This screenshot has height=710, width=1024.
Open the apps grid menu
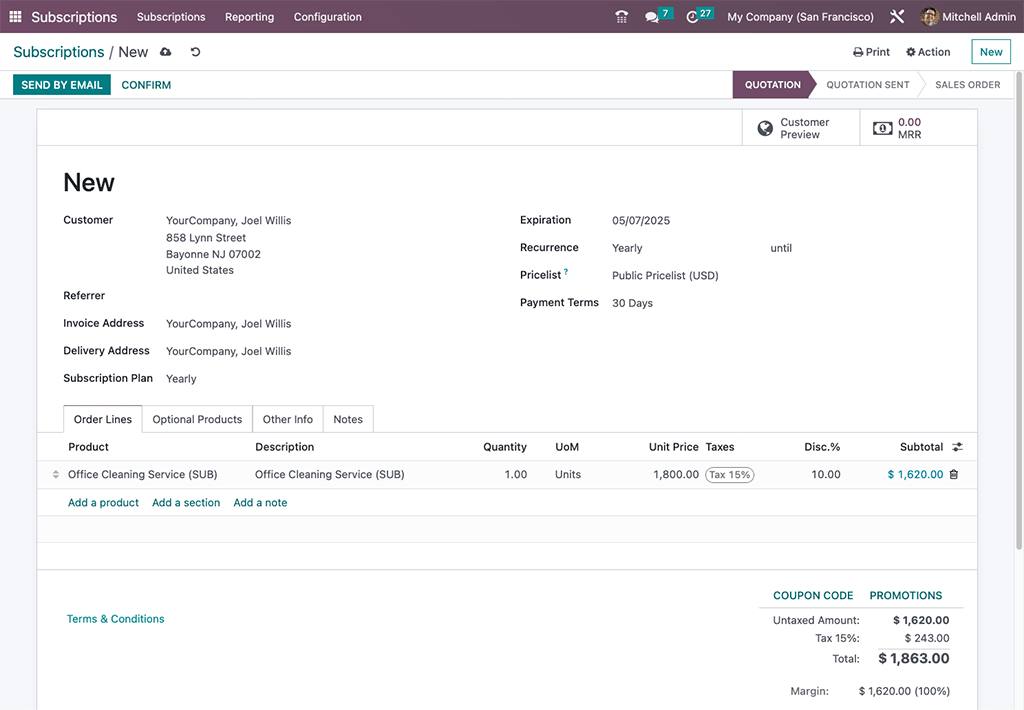click(x=15, y=16)
